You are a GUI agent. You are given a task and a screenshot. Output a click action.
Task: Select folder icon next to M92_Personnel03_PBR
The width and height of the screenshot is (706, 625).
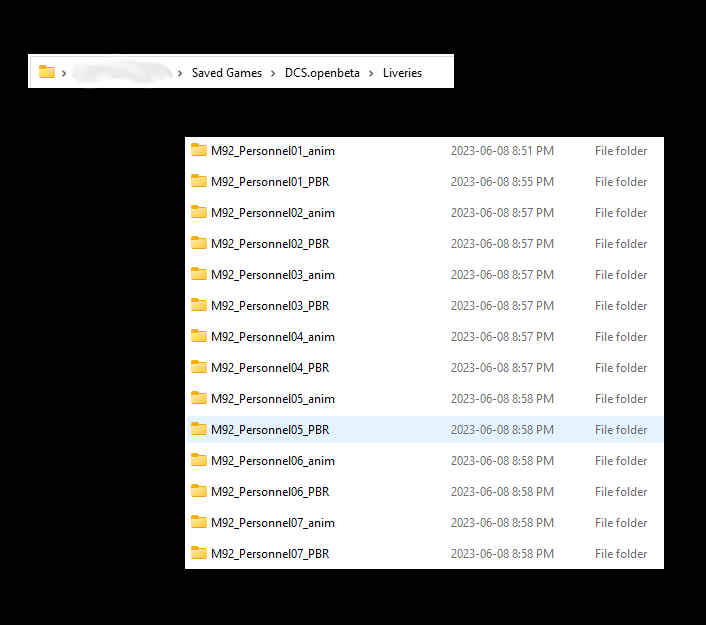(x=199, y=306)
